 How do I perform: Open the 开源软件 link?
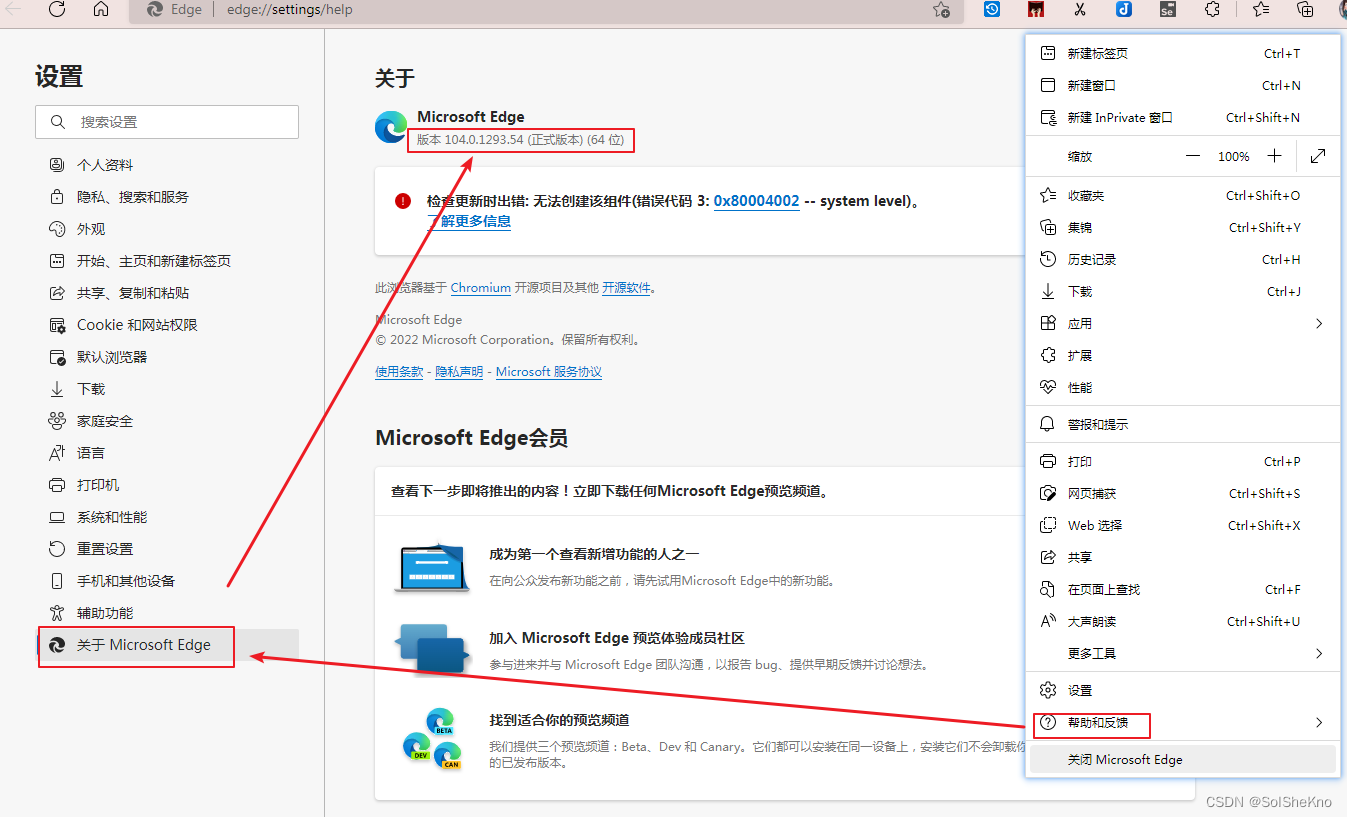pyautogui.click(x=626, y=287)
